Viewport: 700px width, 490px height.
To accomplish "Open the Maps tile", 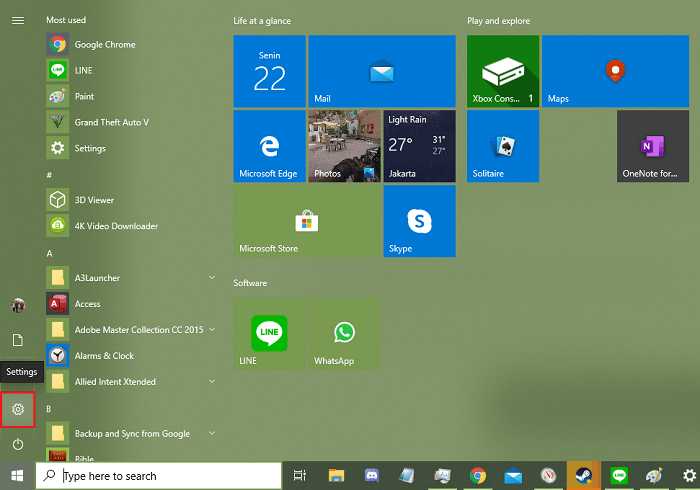I will pyautogui.click(x=616, y=71).
